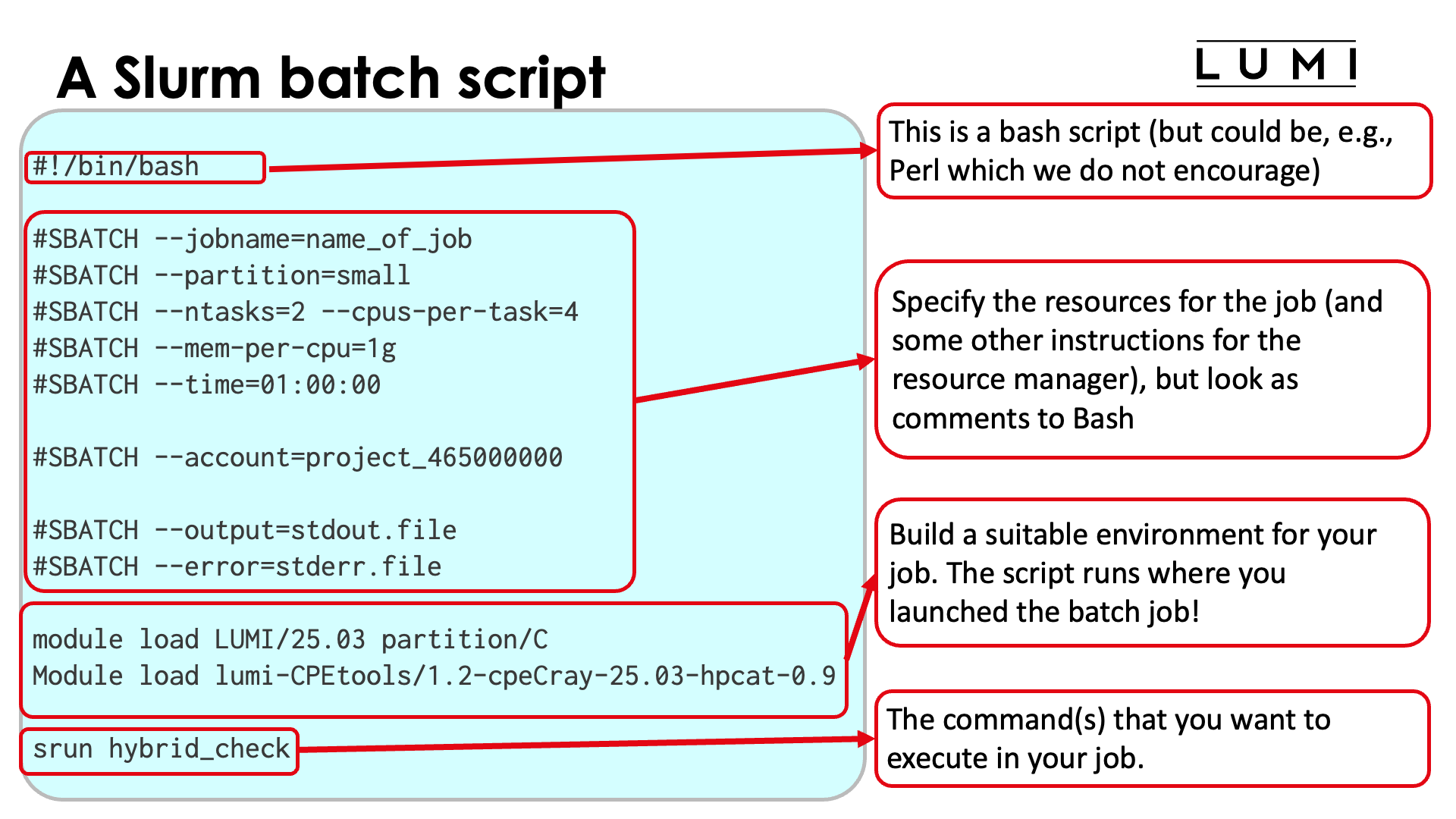1456x819 pixels.
Task: Select the --ntasks=2 --cpus-per-task=4 line
Action: pos(303,311)
